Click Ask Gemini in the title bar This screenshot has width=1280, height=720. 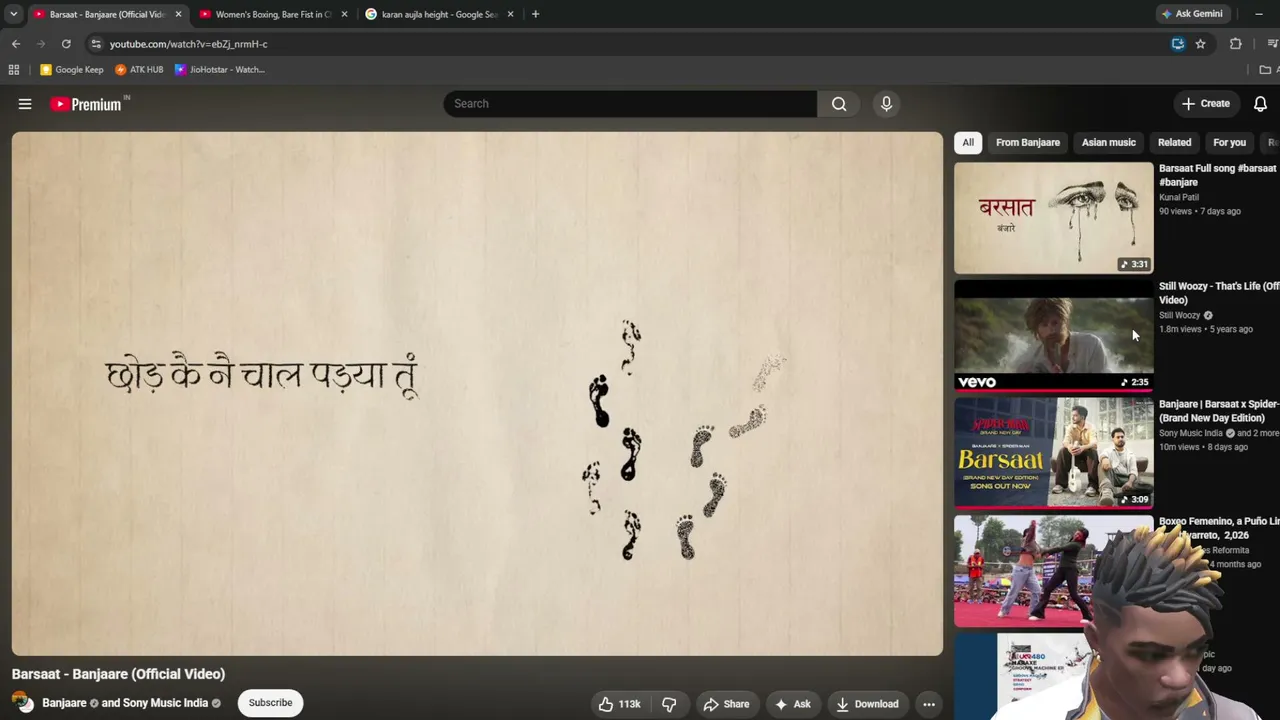click(1192, 14)
